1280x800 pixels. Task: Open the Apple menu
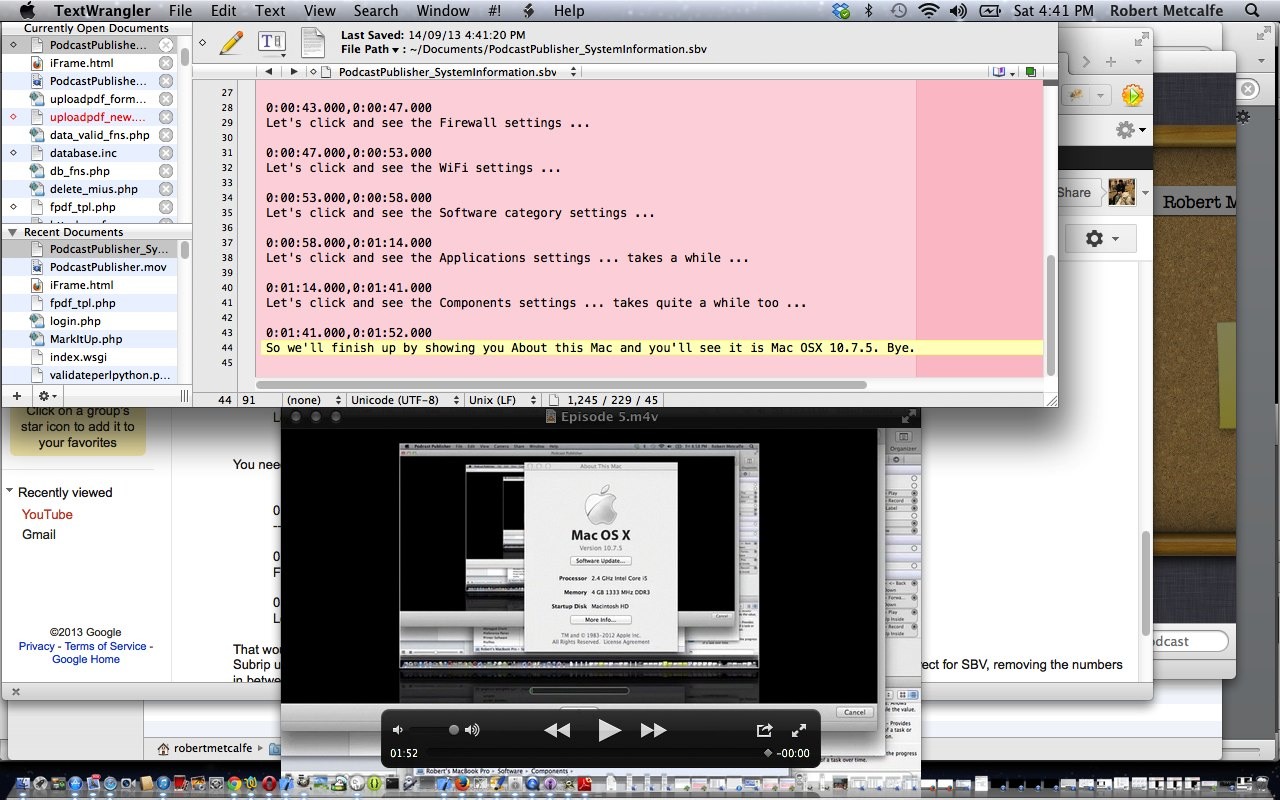click(x=27, y=11)
